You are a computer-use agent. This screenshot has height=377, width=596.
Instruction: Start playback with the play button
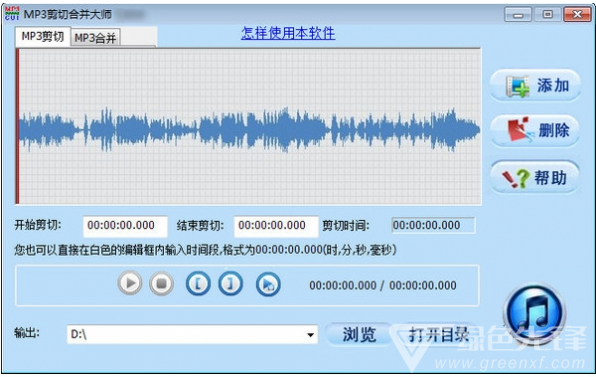(x=130, y=283)
